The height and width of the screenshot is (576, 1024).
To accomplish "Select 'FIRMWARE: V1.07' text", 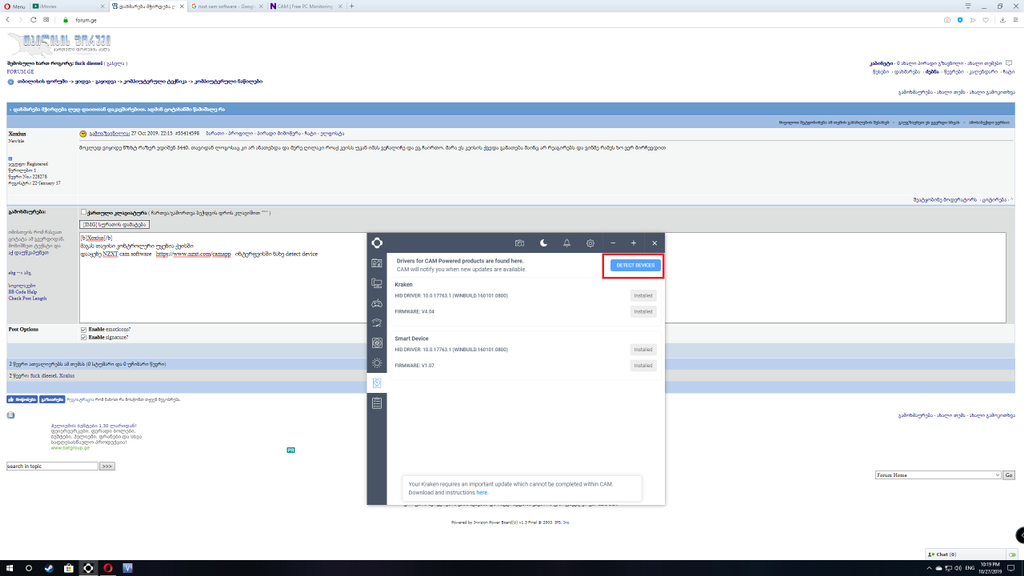I will coord(414,366).
